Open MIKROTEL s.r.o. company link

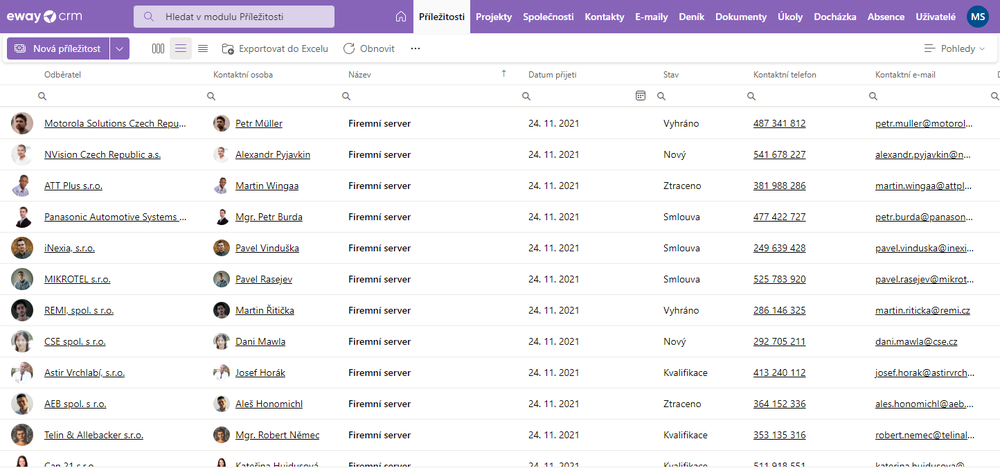pos(77,279)
